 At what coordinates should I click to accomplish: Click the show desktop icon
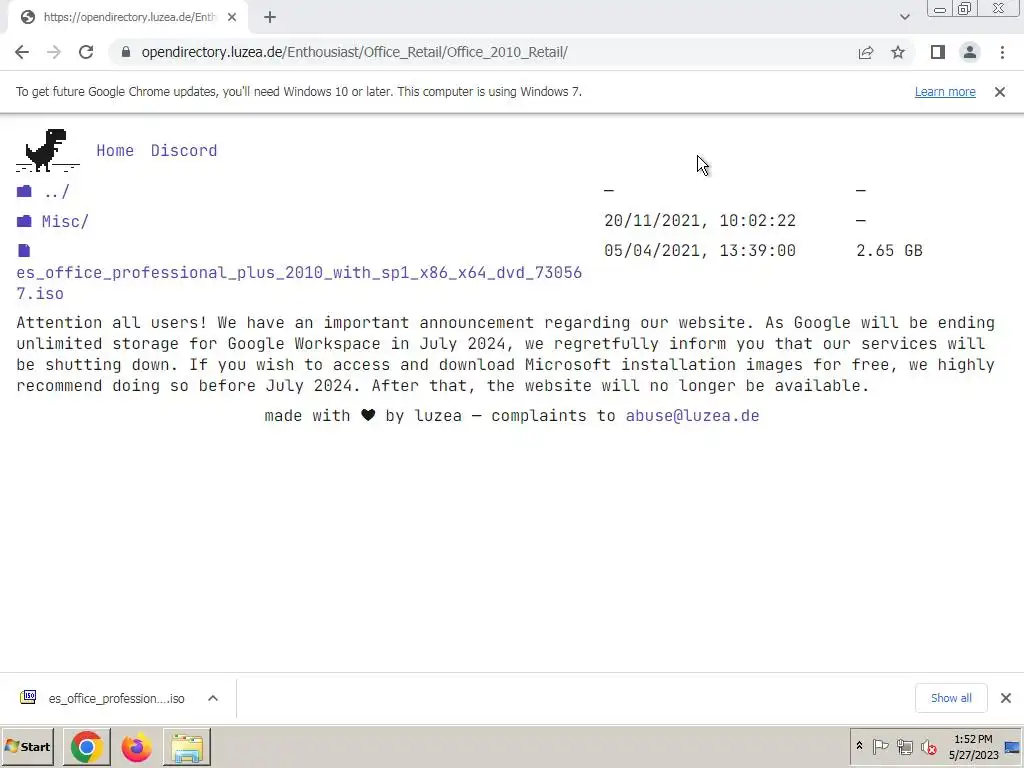click(x=1013, y=747)
